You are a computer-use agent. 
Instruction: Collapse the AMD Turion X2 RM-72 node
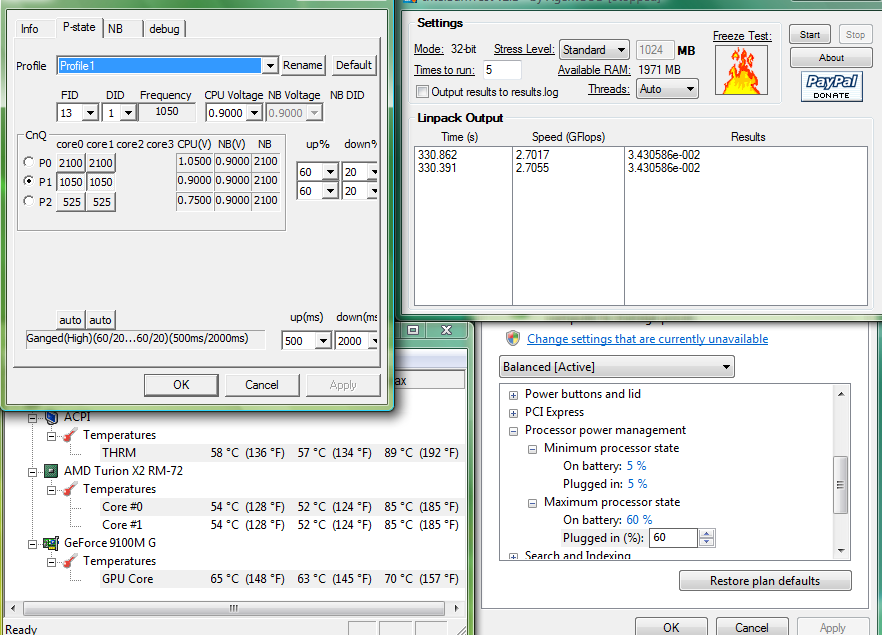click(x=33, y=472)
